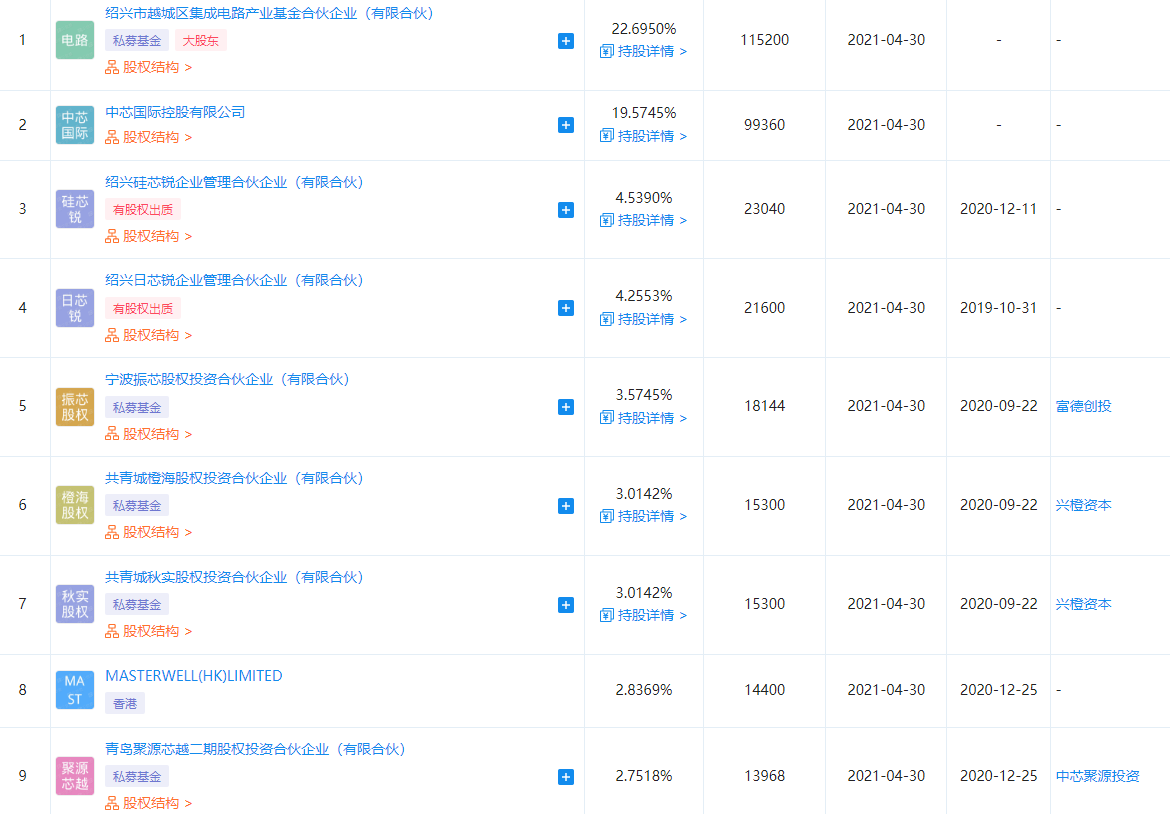Open 共青城秋实股权投资合伙企业 company link
Screen dimensions: 1170x814
coord(234,577)
